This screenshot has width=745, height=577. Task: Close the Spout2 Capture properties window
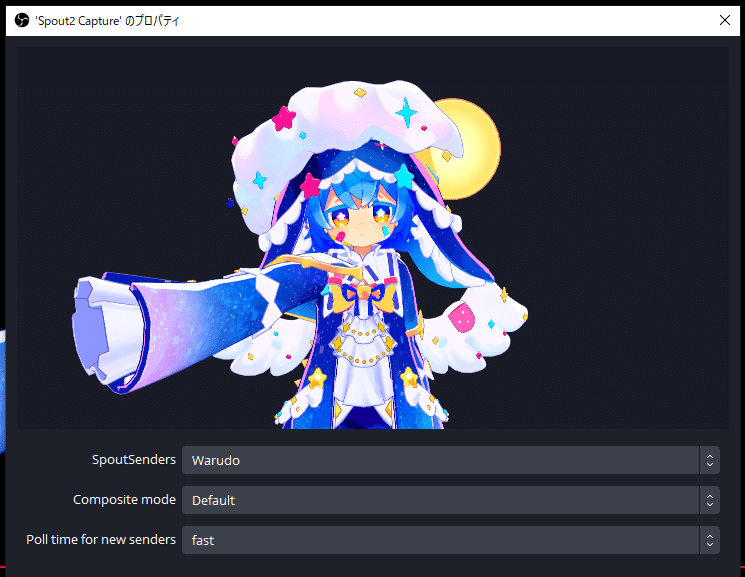[725, 20]
